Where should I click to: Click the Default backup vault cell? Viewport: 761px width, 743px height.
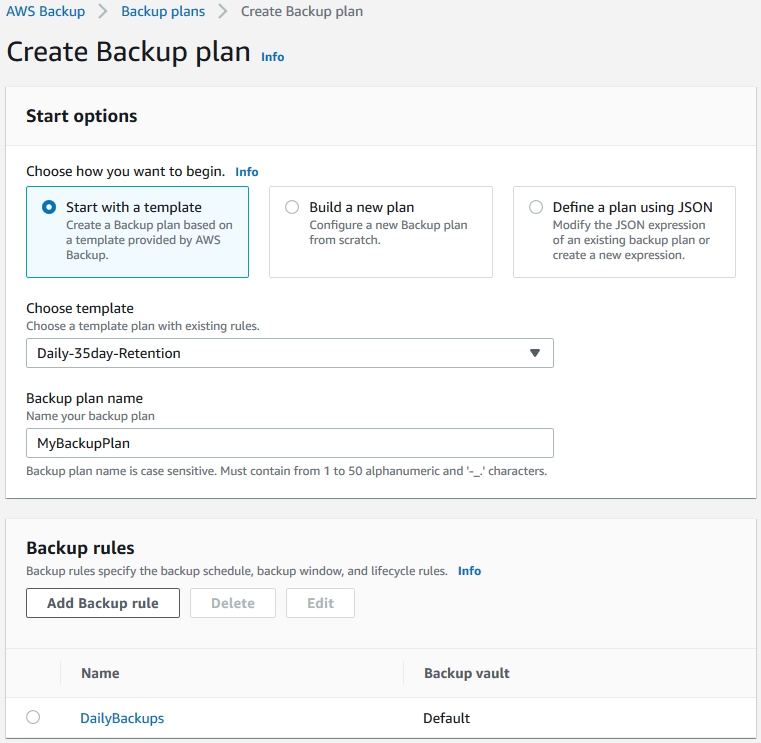coord(447,718)
